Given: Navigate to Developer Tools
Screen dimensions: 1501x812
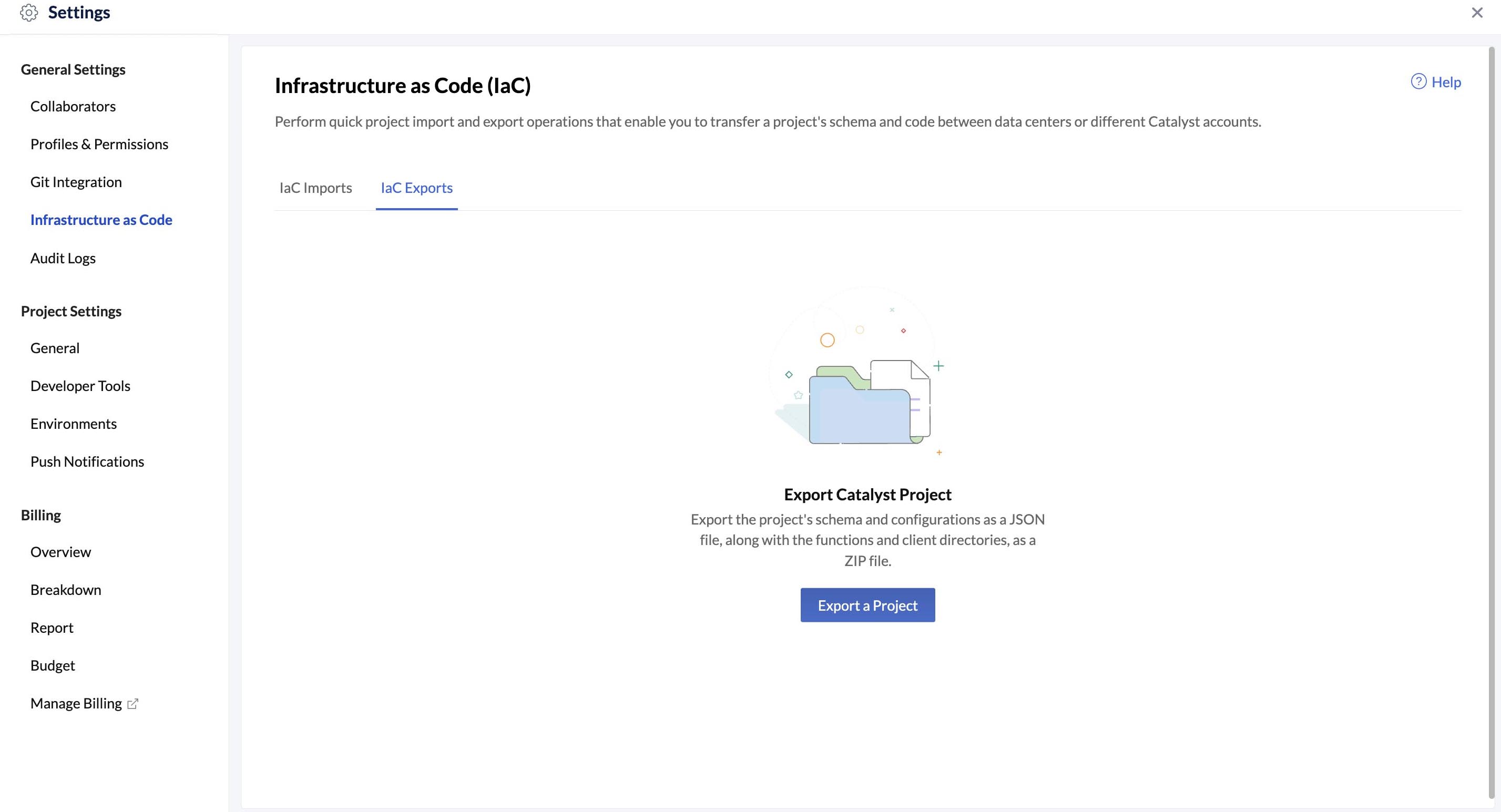Looking at the screenshot, I should [80, 386].
